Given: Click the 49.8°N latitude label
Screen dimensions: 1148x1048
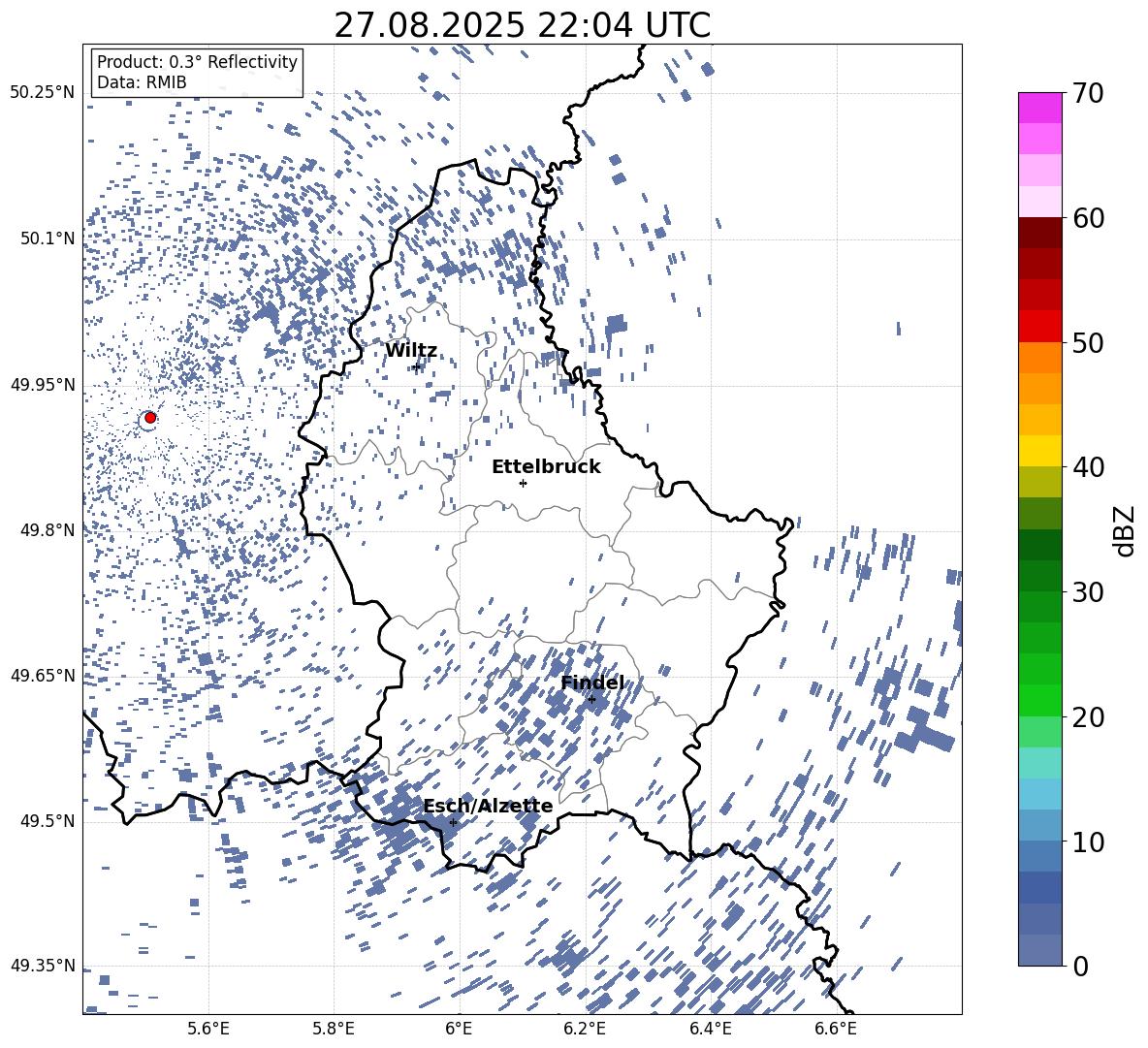Looking at the screenshot, I should [47, 530].
